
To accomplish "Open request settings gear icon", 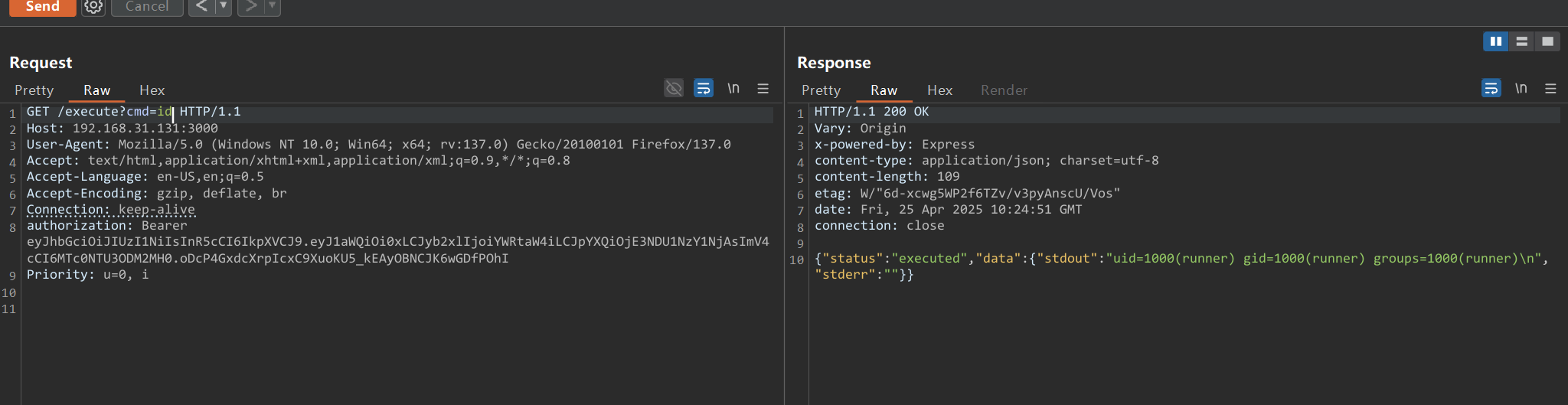I will tap(93, 7).
